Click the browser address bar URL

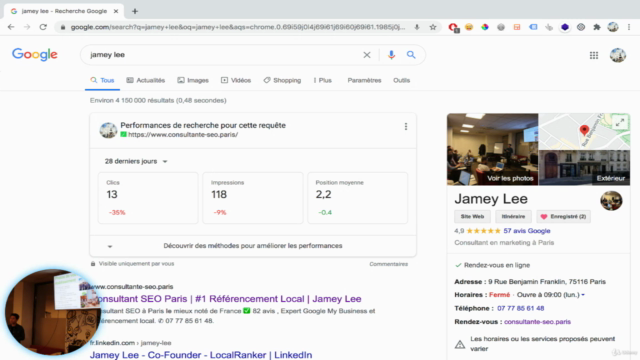(x=238, y=27)
